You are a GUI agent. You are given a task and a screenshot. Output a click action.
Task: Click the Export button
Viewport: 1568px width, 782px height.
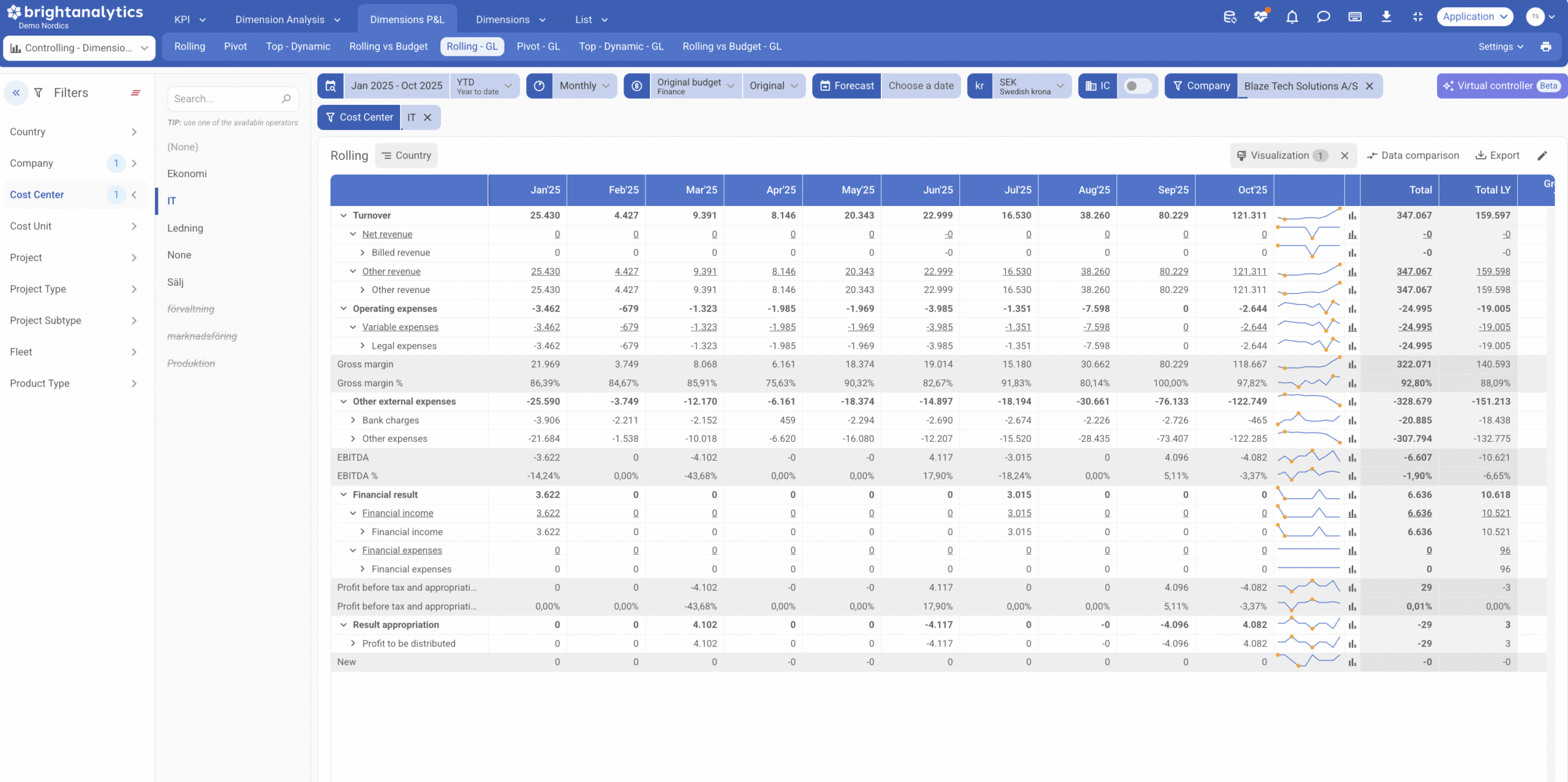point(1498,156)
